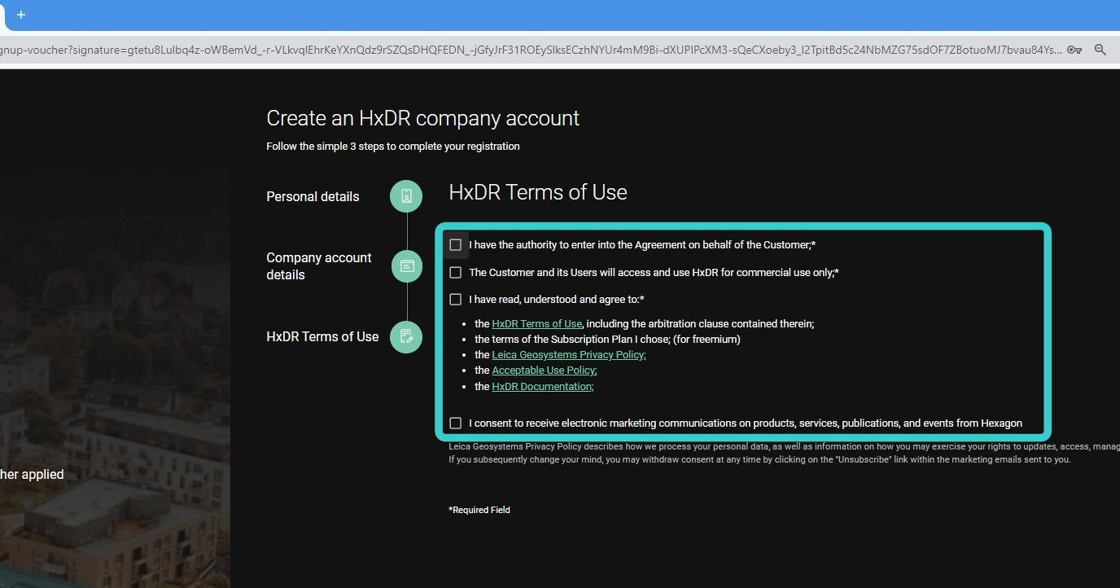Screen dimensions: 1120x588
Task: Select the Company account details step label
Action: tap(319, 266)
